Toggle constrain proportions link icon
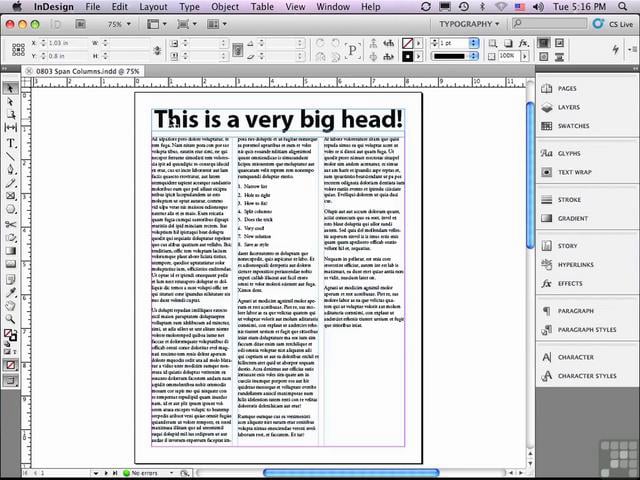Image resolution: width=640 pixels, height=480 pixels. coord(157,50)
